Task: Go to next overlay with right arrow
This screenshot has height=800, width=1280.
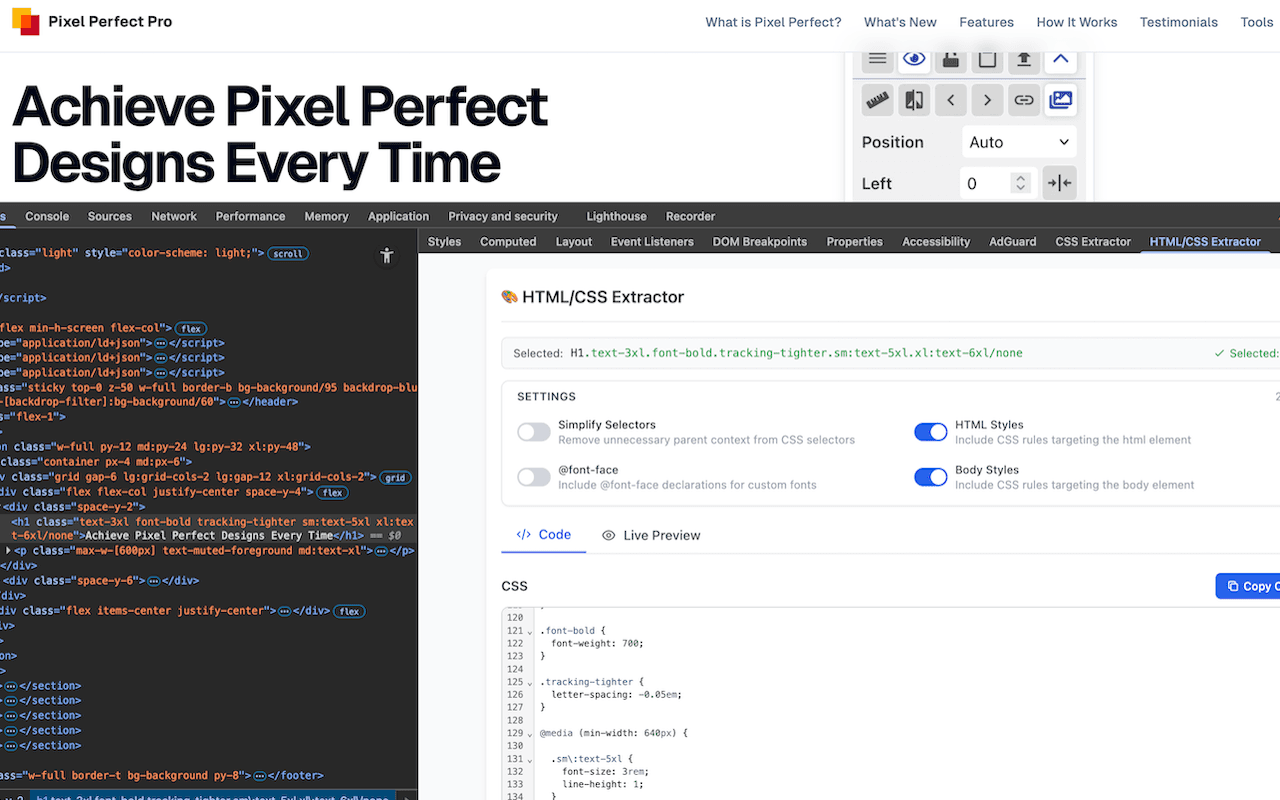Action: tap(988, 100)
